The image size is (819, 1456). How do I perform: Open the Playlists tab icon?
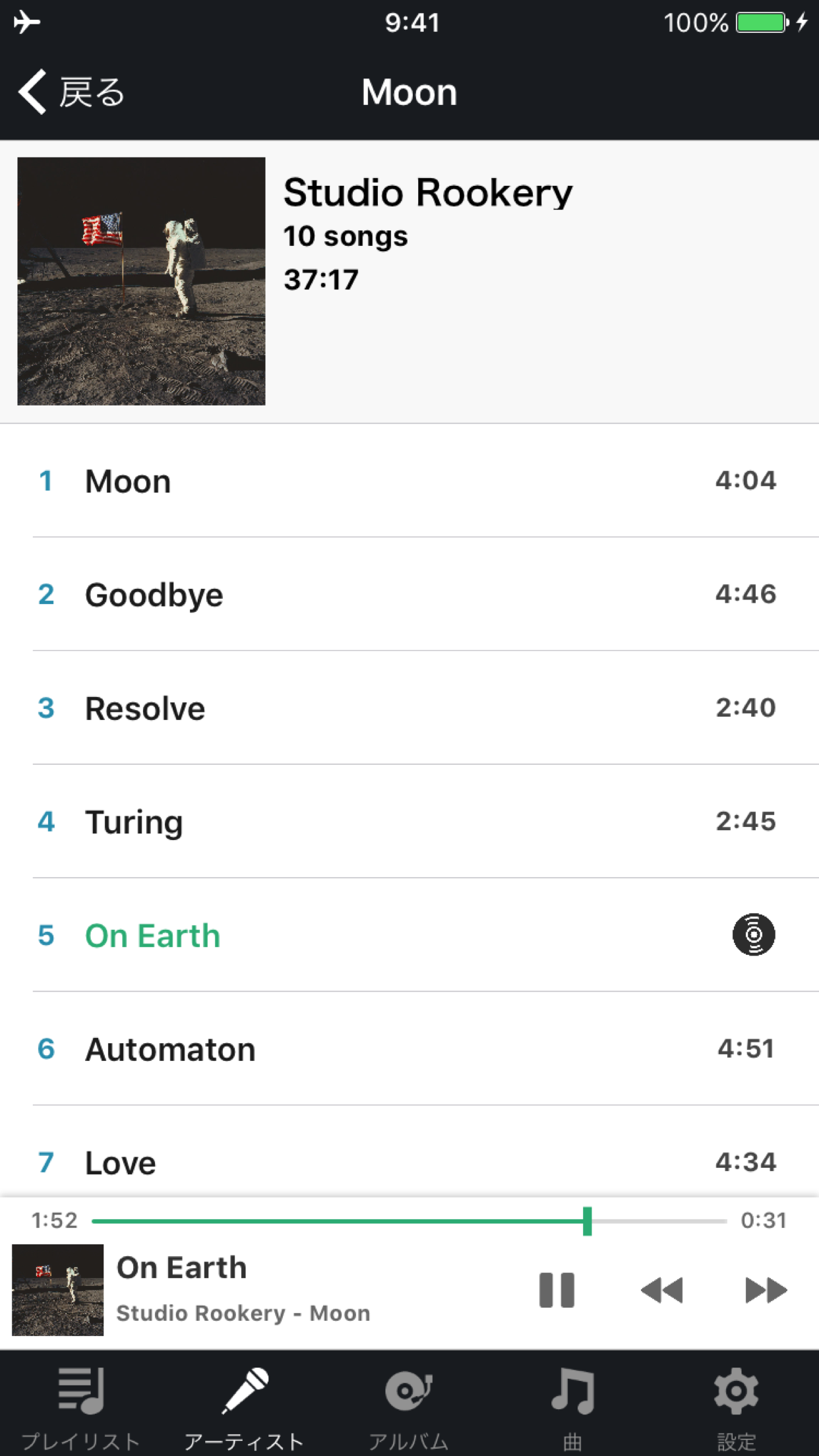tap(81, 1393)
